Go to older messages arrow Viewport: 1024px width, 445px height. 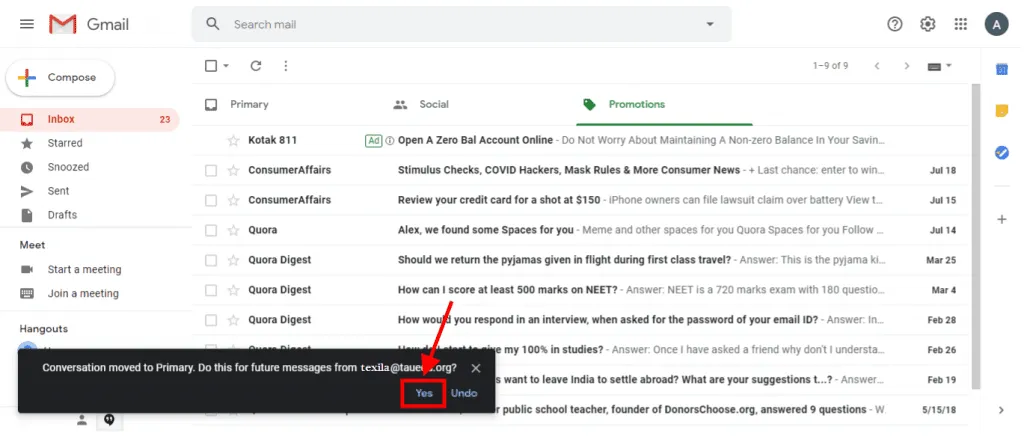(x=906, y=66)
